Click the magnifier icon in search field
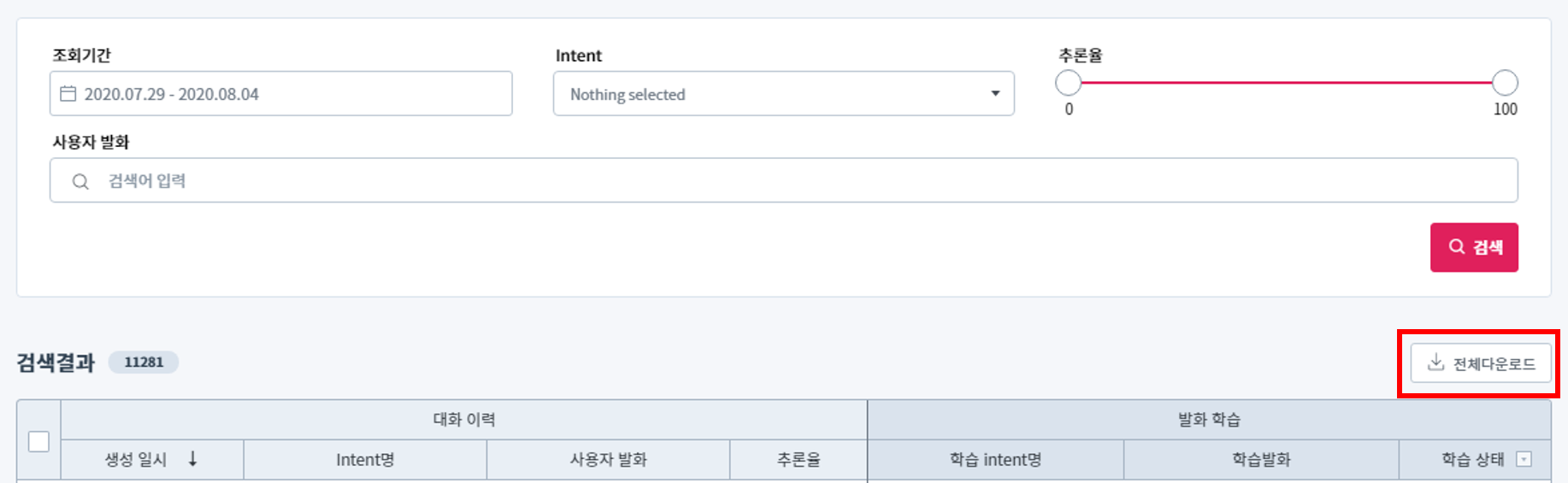The height and width of the screenshot is (483, 1568). 80,181
